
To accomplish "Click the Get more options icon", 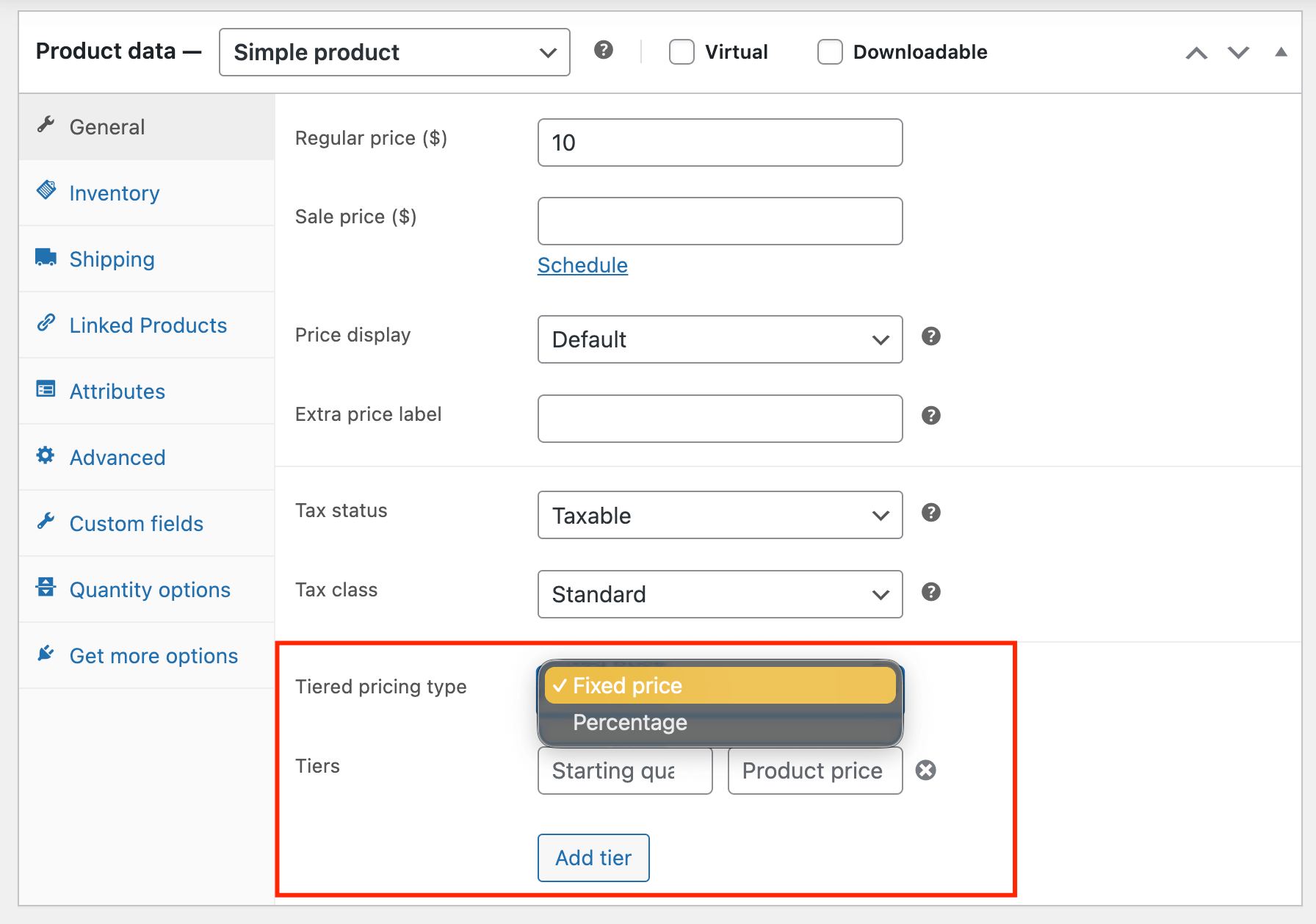I will (x=45, y=654).
